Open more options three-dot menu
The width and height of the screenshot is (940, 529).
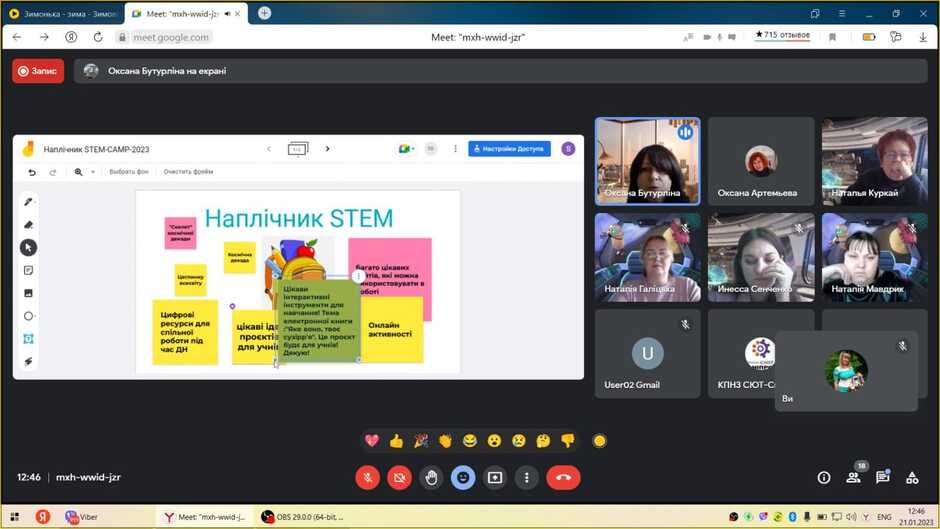pos(526,477)
